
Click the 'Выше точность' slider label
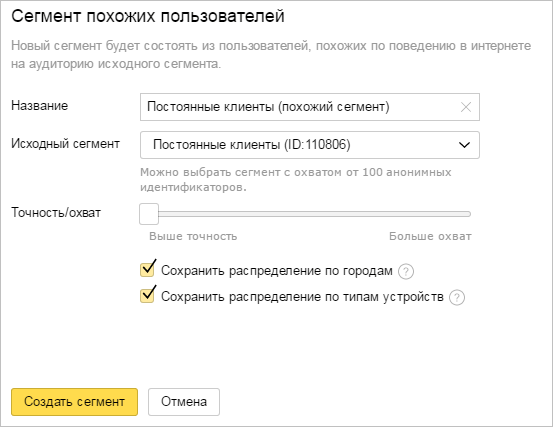coord(193,236)
